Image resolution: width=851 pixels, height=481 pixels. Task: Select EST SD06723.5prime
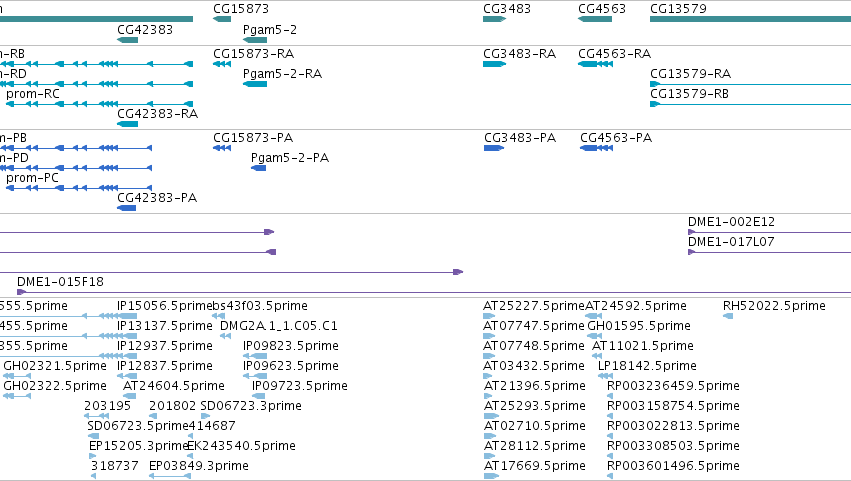[x=93, y=436]
